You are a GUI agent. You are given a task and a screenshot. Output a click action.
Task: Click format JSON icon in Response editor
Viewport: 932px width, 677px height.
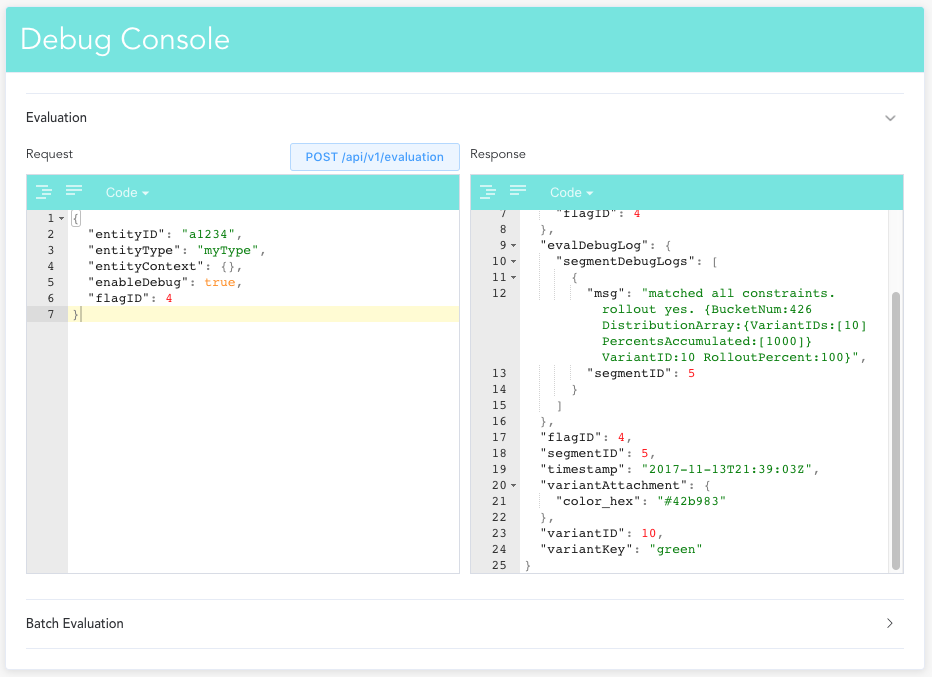(x=487, y=192)
